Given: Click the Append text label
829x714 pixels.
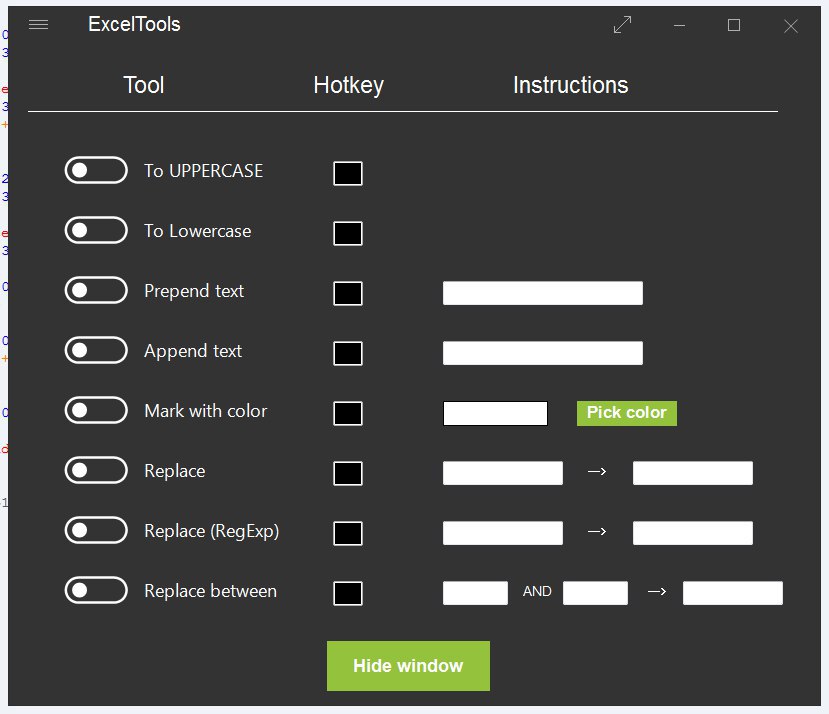Looking at the screenshot, I should pos(193,351).
